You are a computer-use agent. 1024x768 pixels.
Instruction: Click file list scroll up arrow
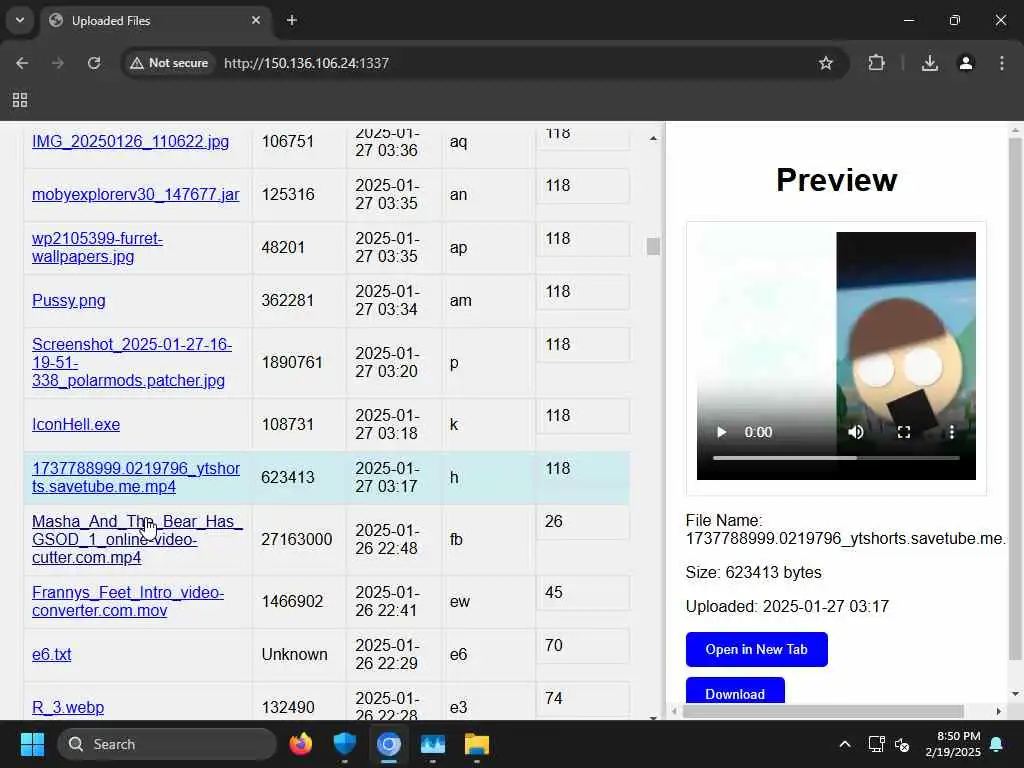[653, 138]
